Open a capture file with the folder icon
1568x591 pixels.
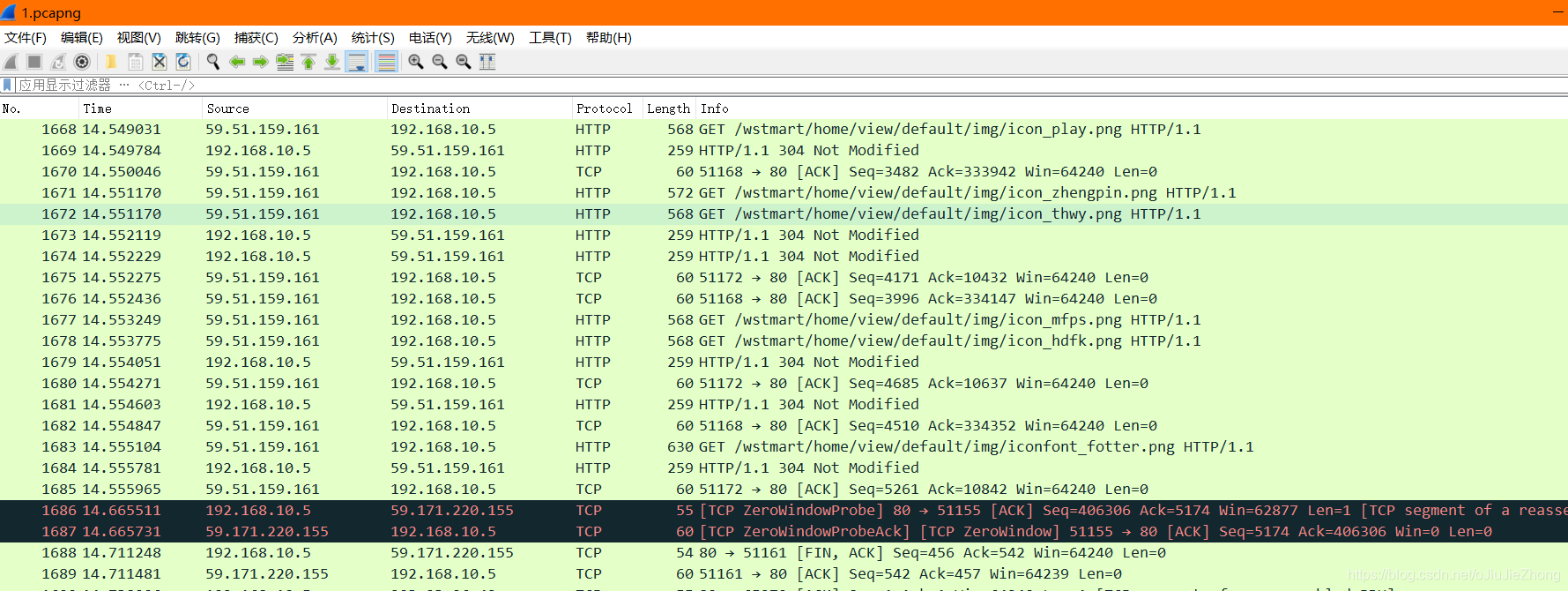[111, 62]
